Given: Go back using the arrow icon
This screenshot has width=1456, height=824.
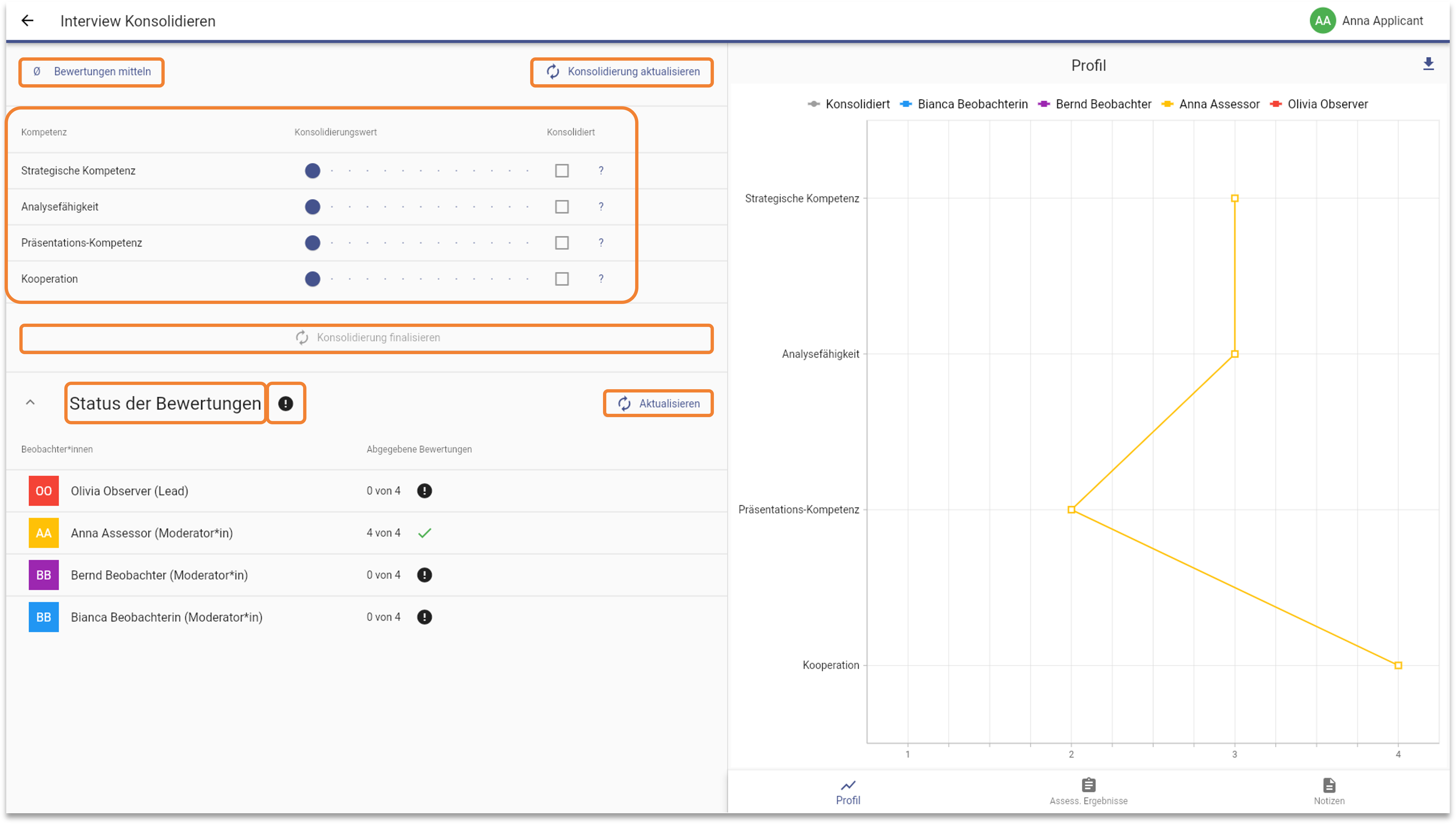Looking at the screenshot, I should pos(27,21).
